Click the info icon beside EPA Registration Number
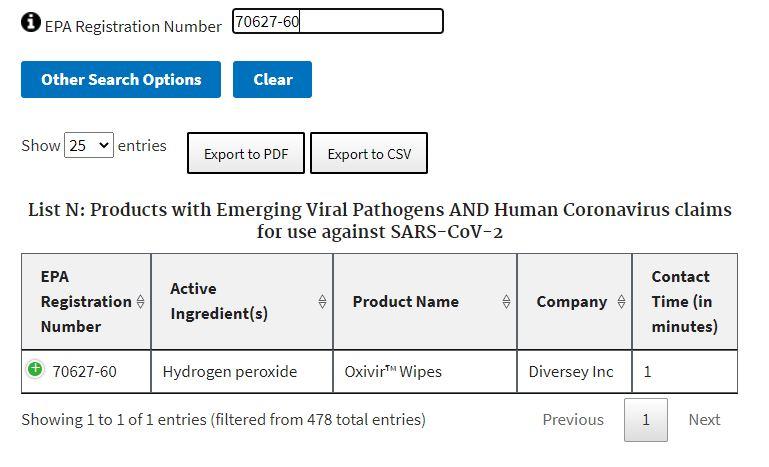769x467 pixels. (31, 22)
